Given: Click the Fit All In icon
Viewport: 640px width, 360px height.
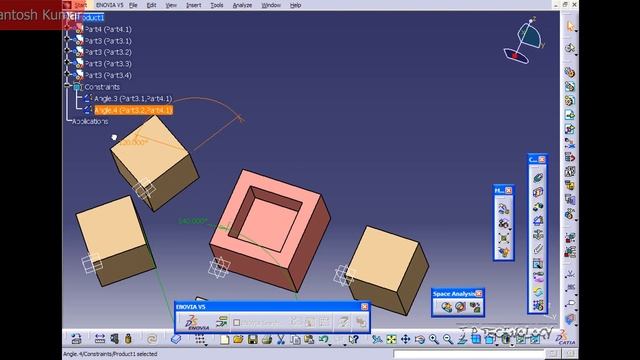Looking at the screenshot, I should pos(391,339).
